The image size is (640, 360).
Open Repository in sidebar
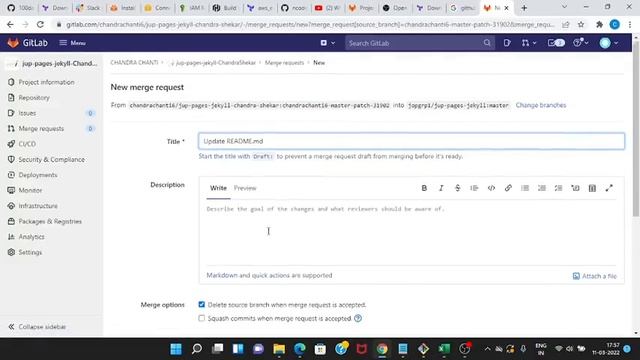(34, 98)
